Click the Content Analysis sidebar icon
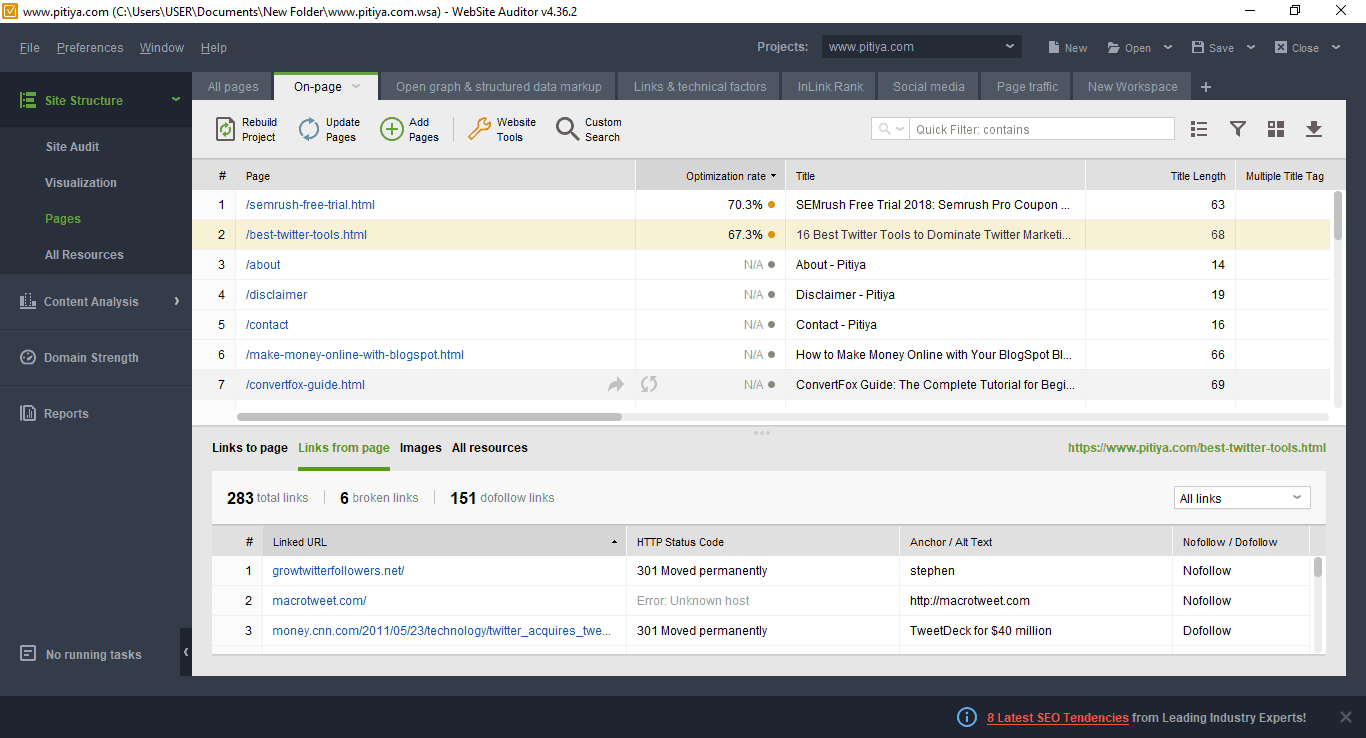Viewport: 1366px width, 738px height. pos(28,301)
